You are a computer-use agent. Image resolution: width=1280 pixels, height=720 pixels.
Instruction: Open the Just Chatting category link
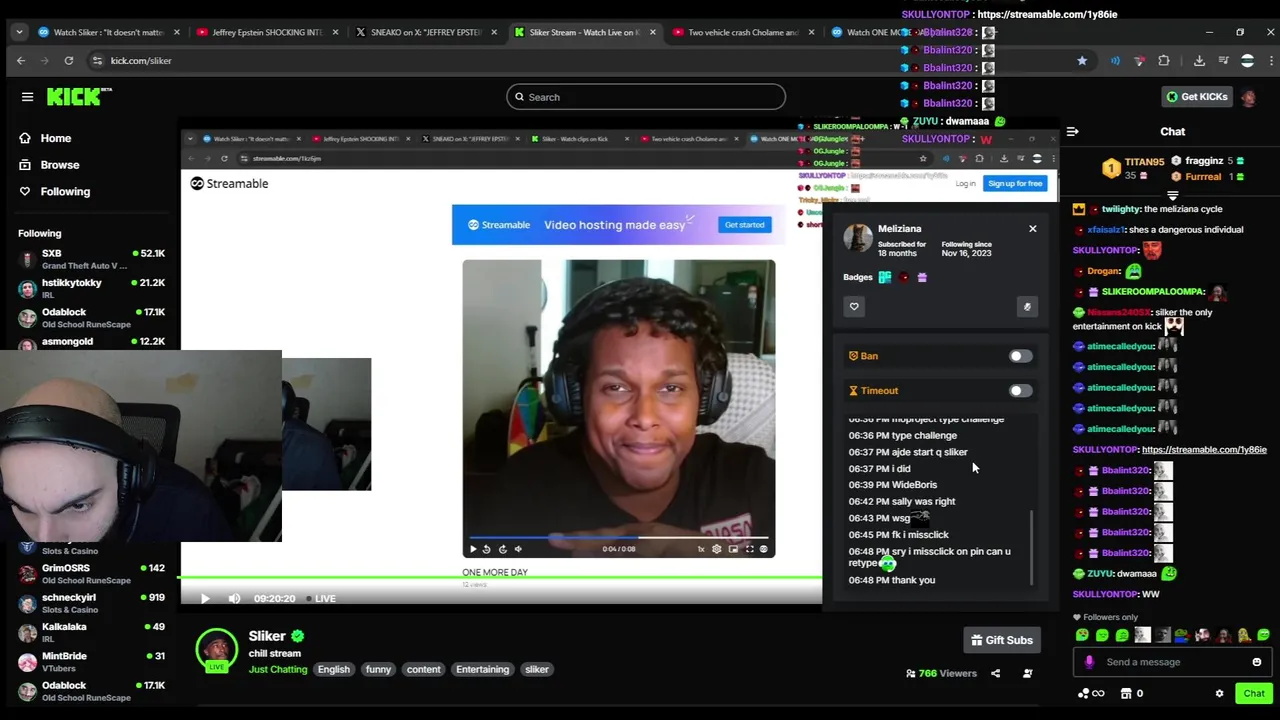click(x=278, y=669)
